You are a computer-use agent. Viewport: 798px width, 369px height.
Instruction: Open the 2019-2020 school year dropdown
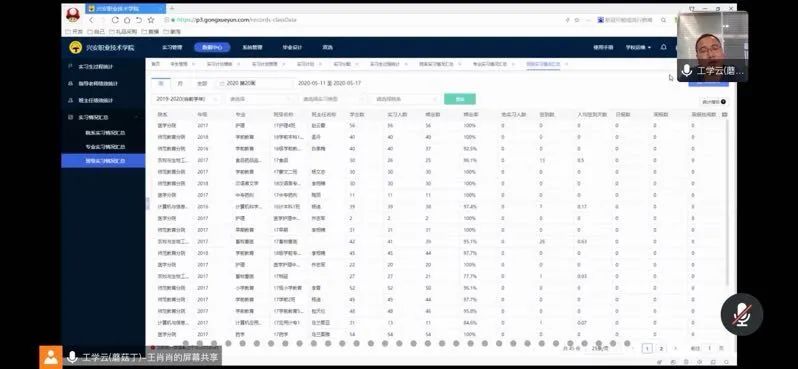188,99
